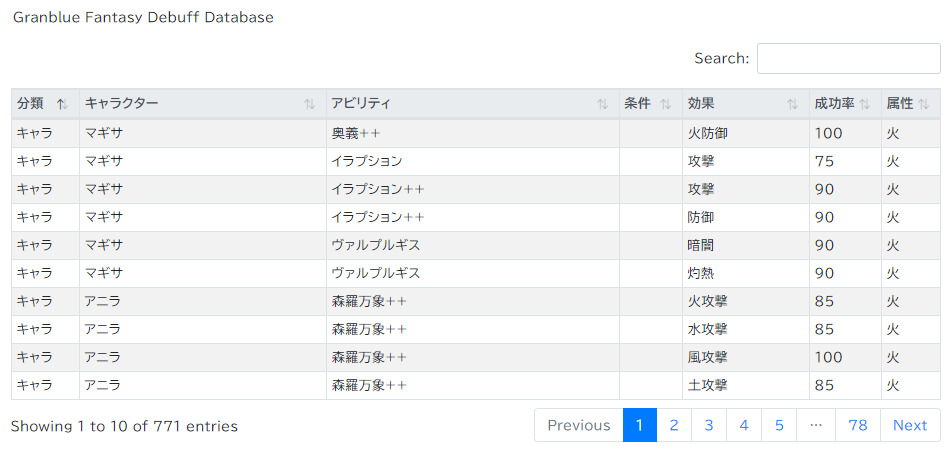Select the 水攻撃 effect cell
The height and width of the screenshot is (450, 947).
[746, 329]
